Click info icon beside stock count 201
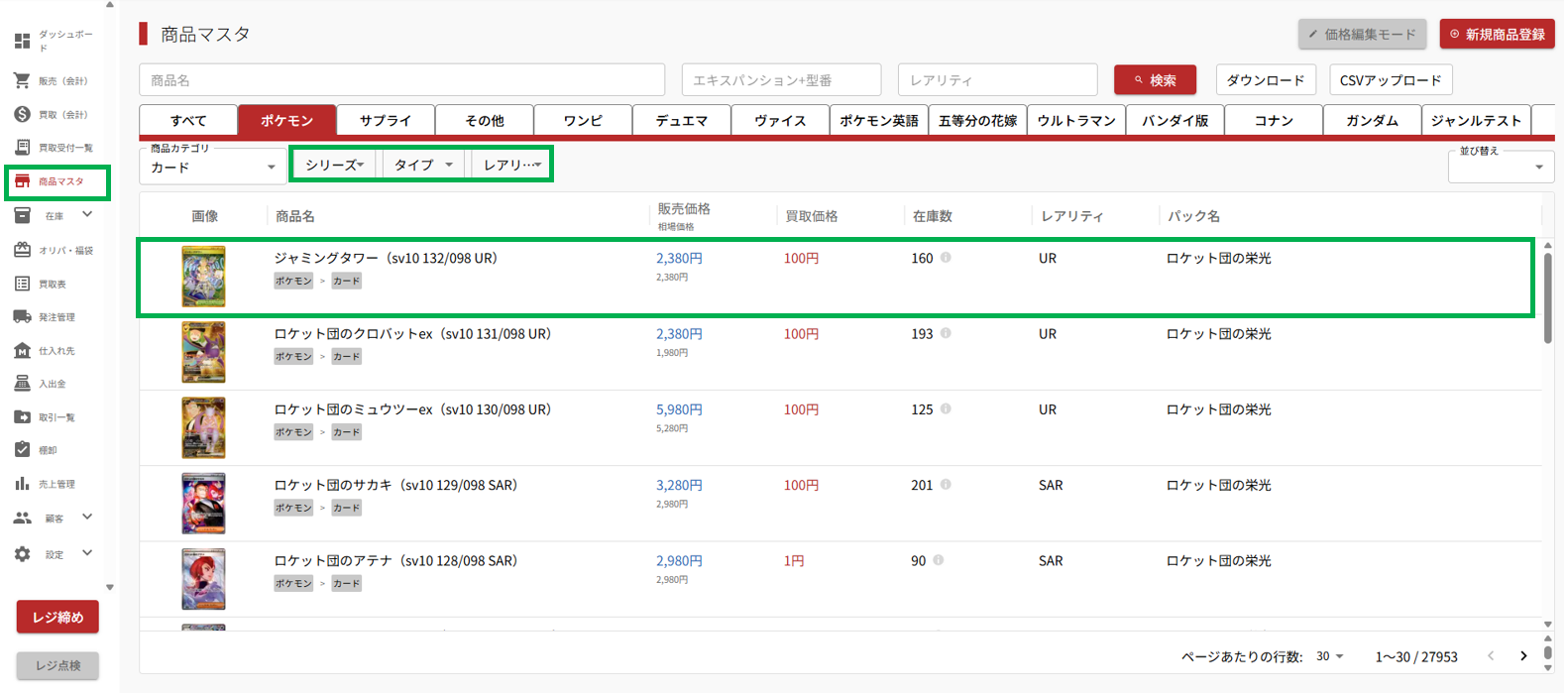 pos(946,485)
